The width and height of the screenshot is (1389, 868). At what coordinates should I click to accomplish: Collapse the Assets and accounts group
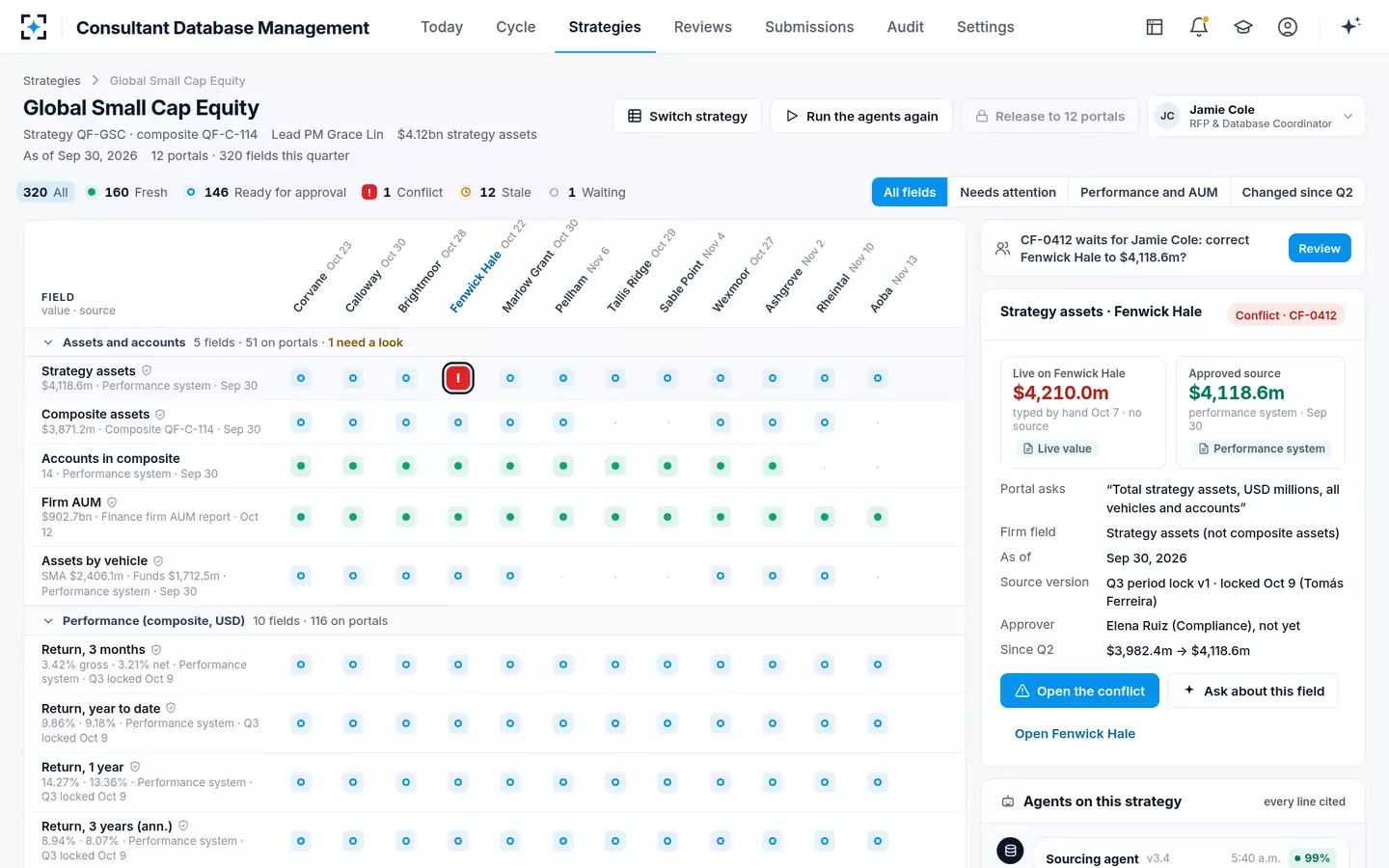click(x=48, y=342)
